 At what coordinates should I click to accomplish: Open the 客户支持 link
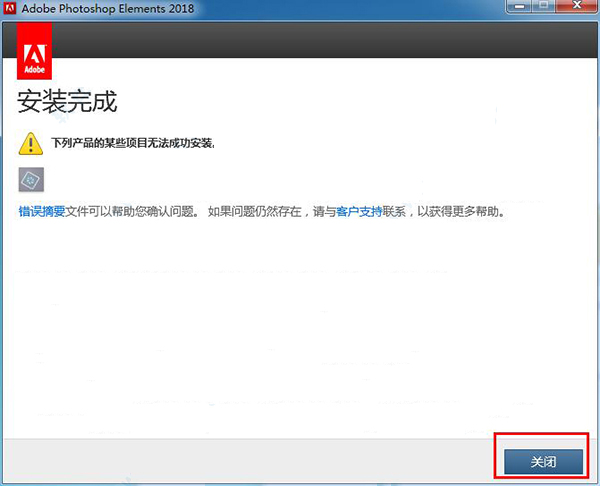tap(359, 211)
